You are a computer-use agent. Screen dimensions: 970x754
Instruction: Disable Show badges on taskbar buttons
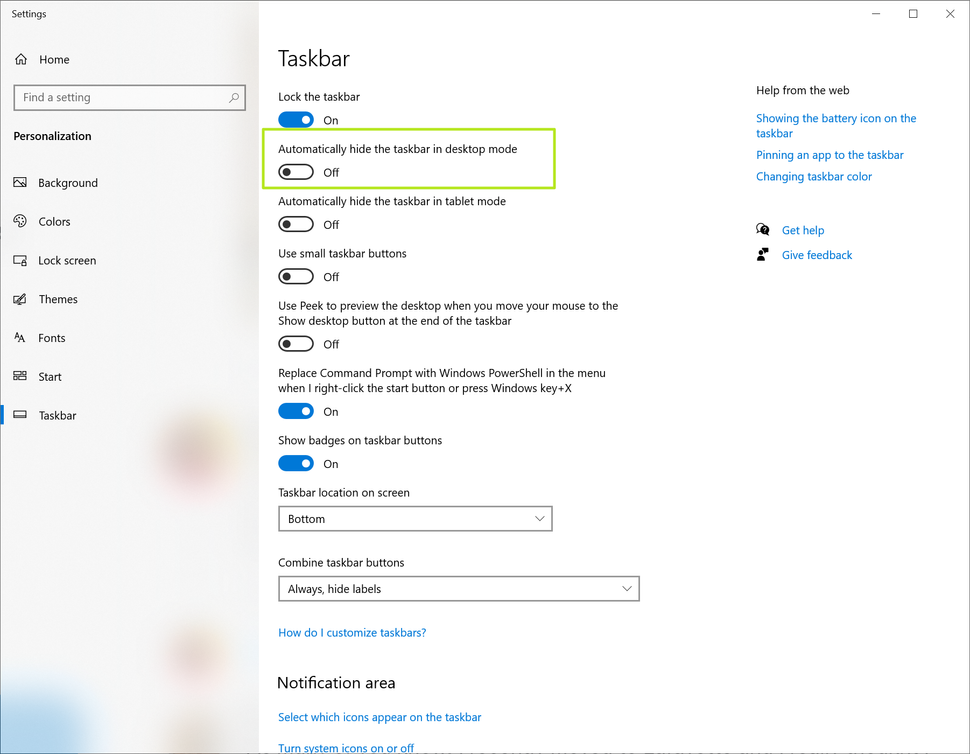point(296,462)
